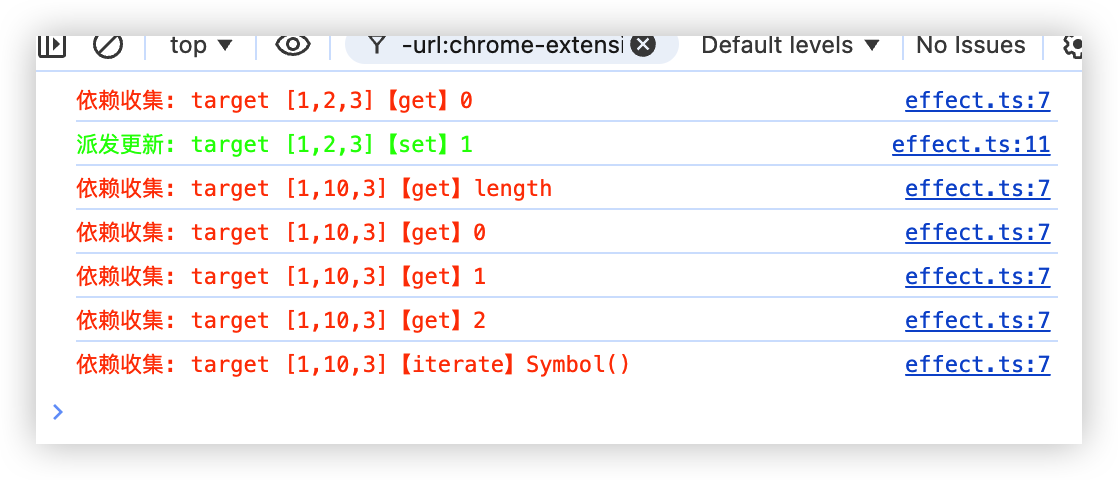Click the No Issues indicator

point(970,45)
